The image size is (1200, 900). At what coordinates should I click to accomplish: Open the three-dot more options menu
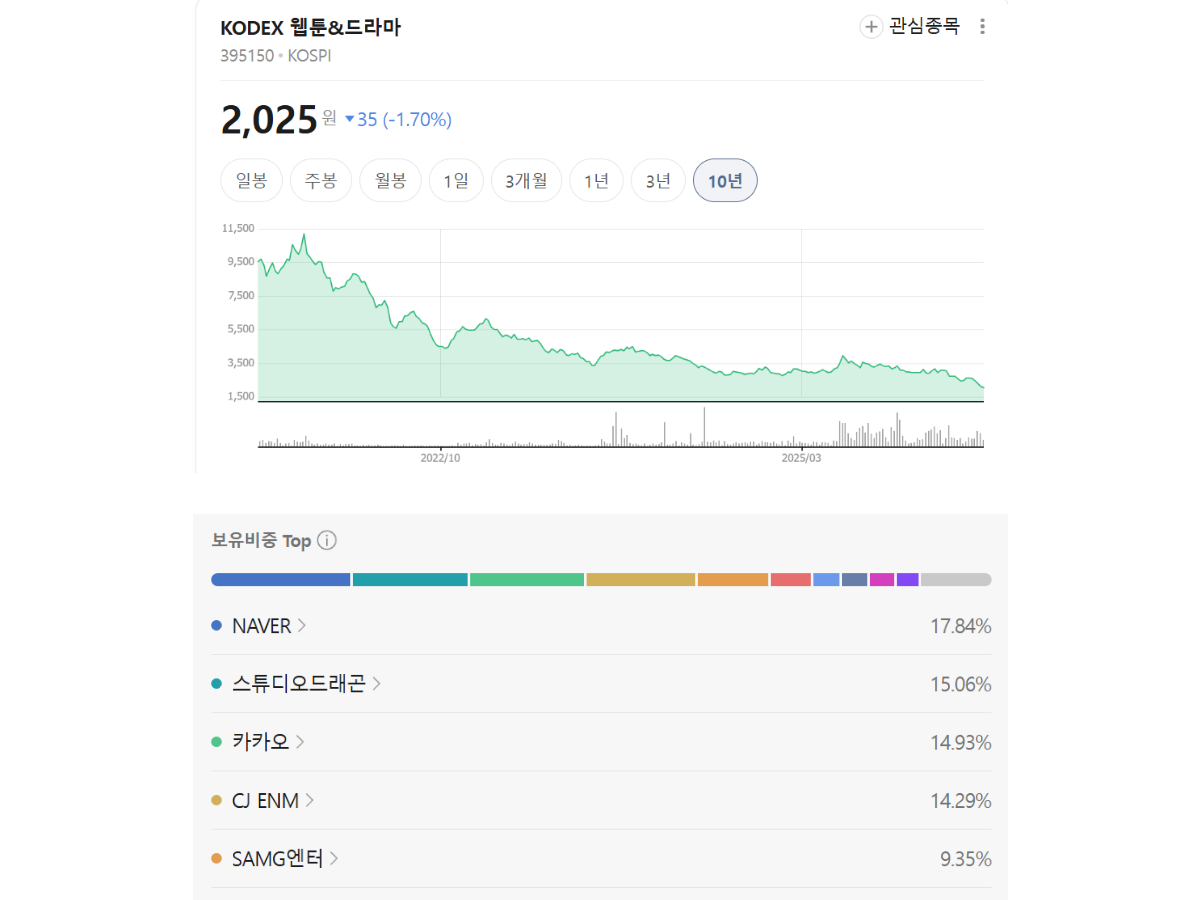point(982,27)
